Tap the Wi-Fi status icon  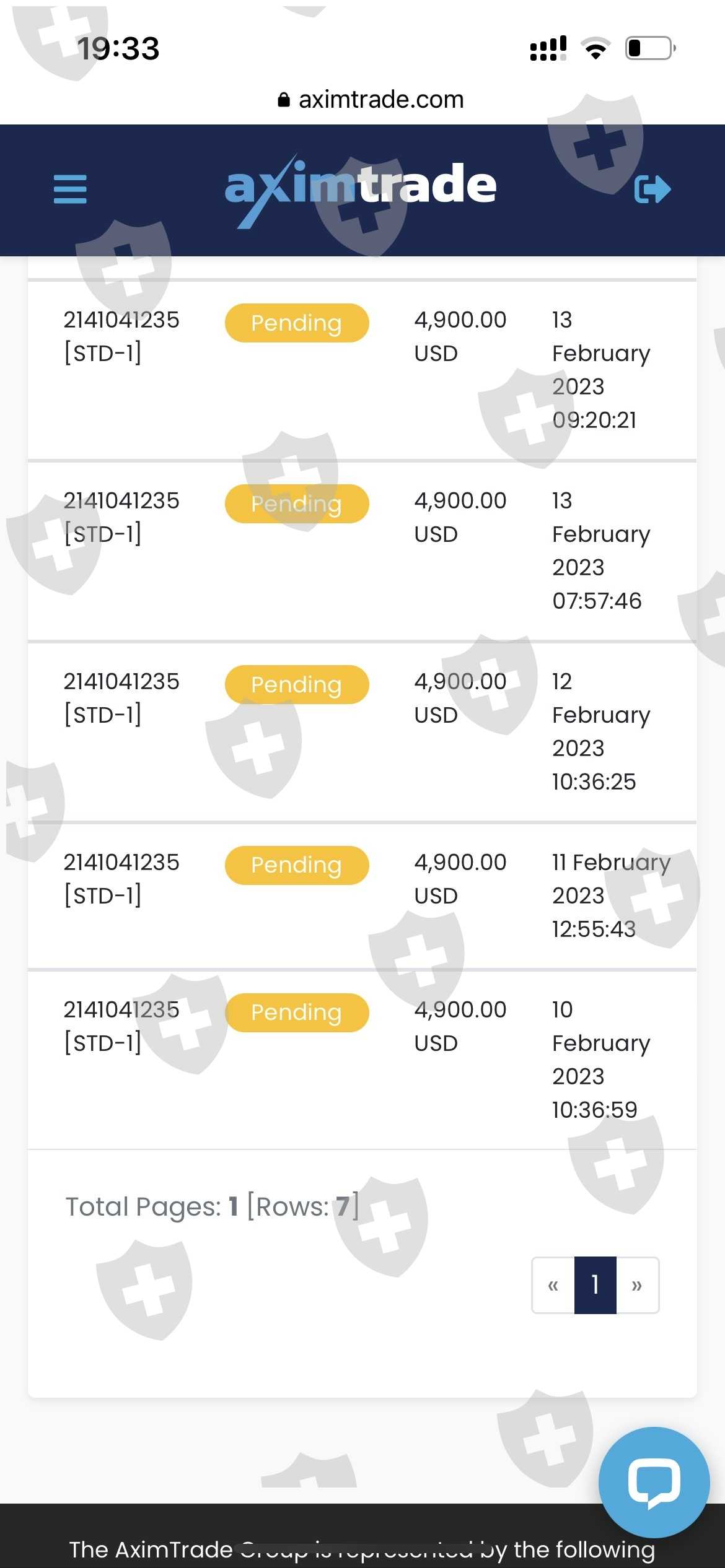(595, 48)
